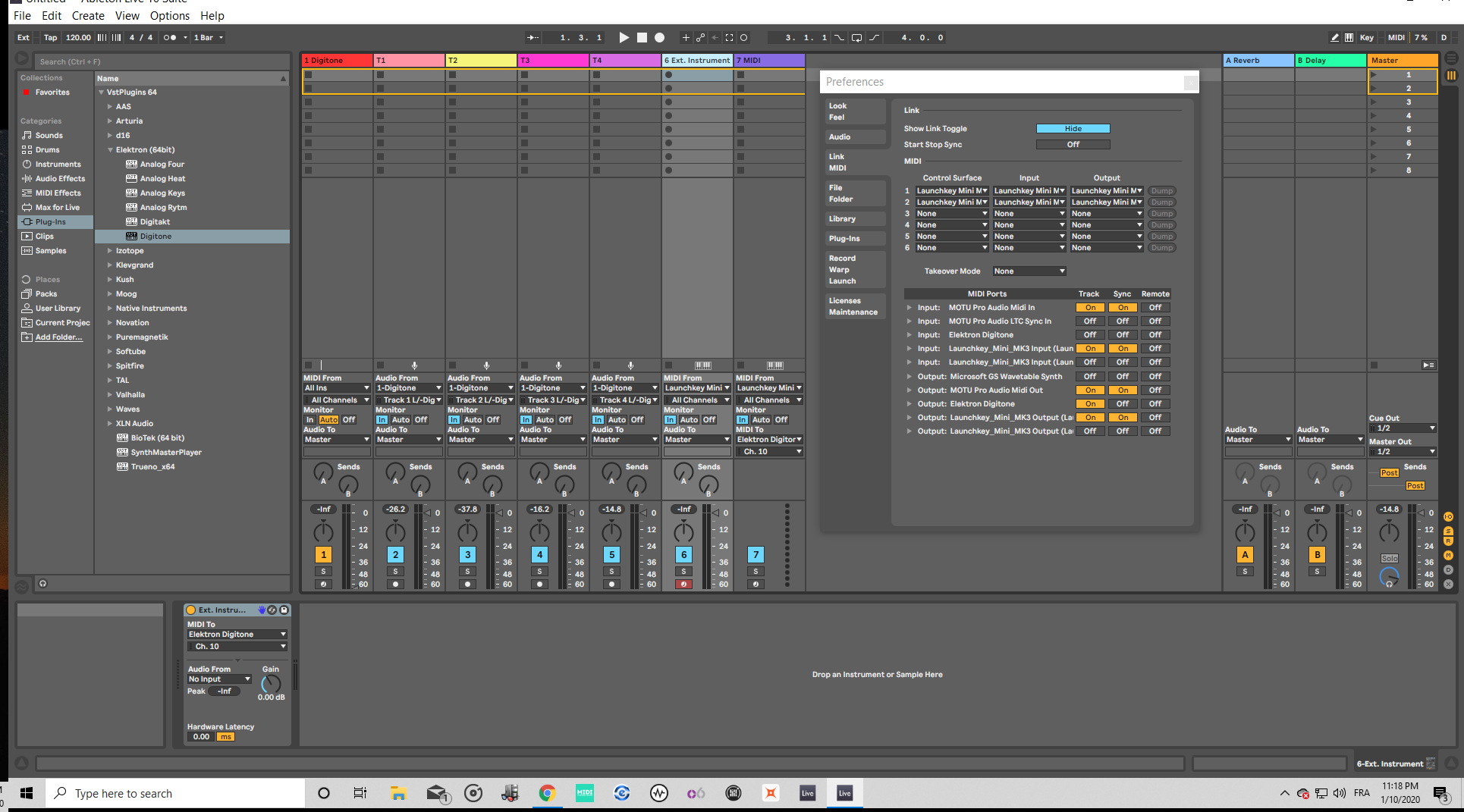Toggle Show Link Toggle setting
Screen dimensions: 1464x812
click(1073, 129)
